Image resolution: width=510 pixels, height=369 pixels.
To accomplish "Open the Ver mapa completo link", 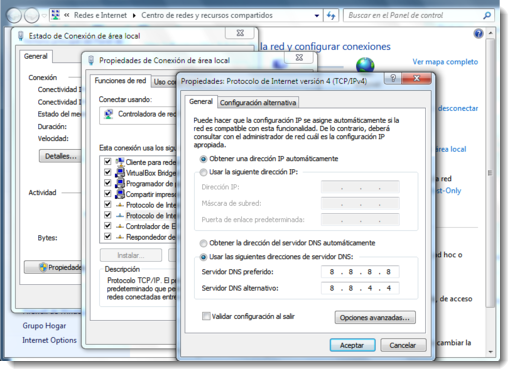I will tap(445, 62).
